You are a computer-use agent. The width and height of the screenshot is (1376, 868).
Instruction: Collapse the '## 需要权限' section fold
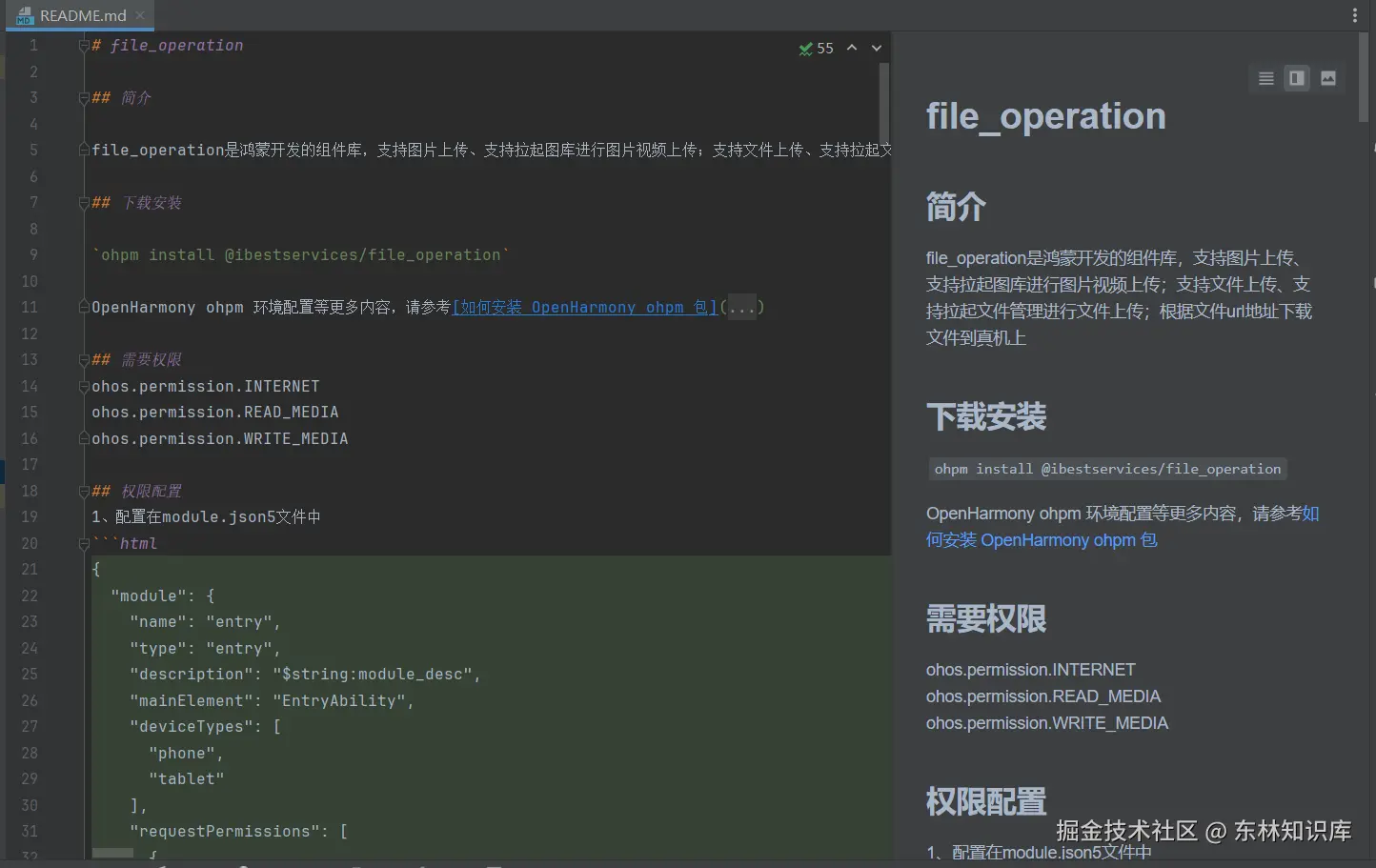(x=84, y=360)
